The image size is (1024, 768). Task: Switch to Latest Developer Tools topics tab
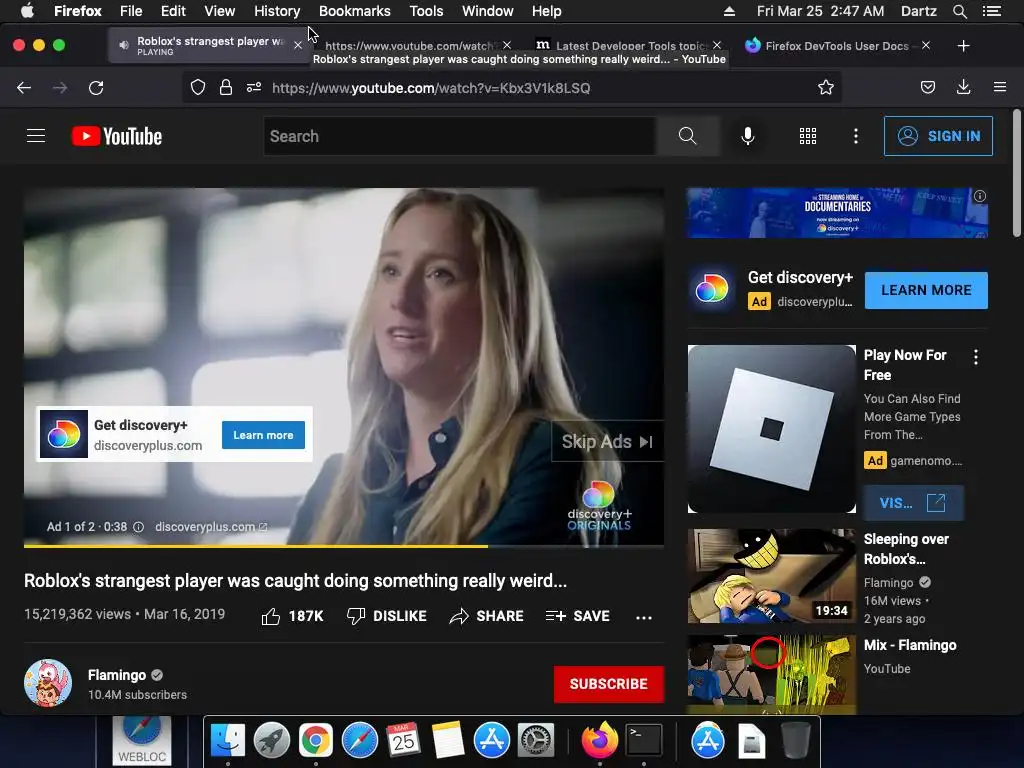click(622, 46)
